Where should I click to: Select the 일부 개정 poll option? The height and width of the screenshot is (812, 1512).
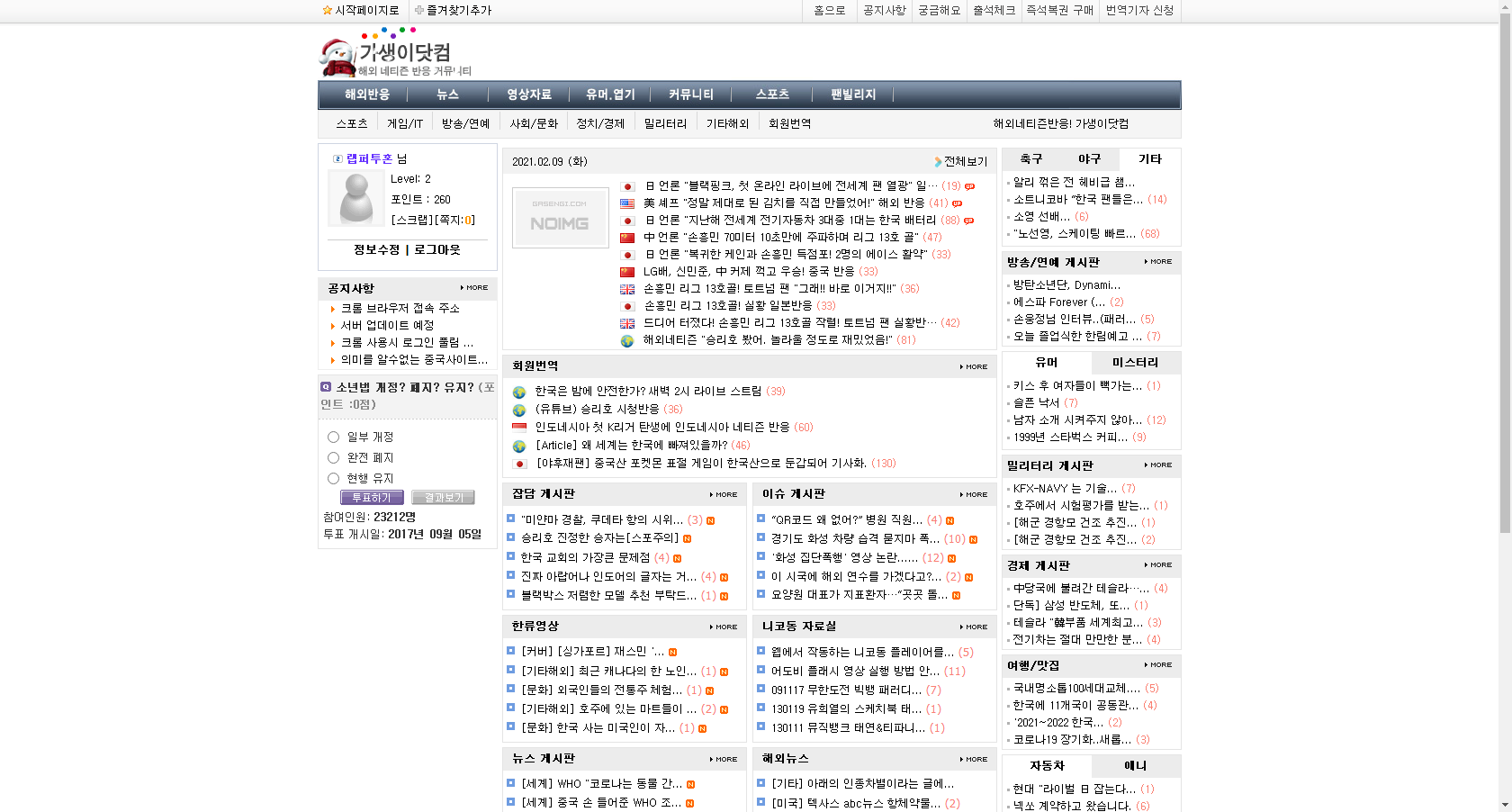(333, 437)
